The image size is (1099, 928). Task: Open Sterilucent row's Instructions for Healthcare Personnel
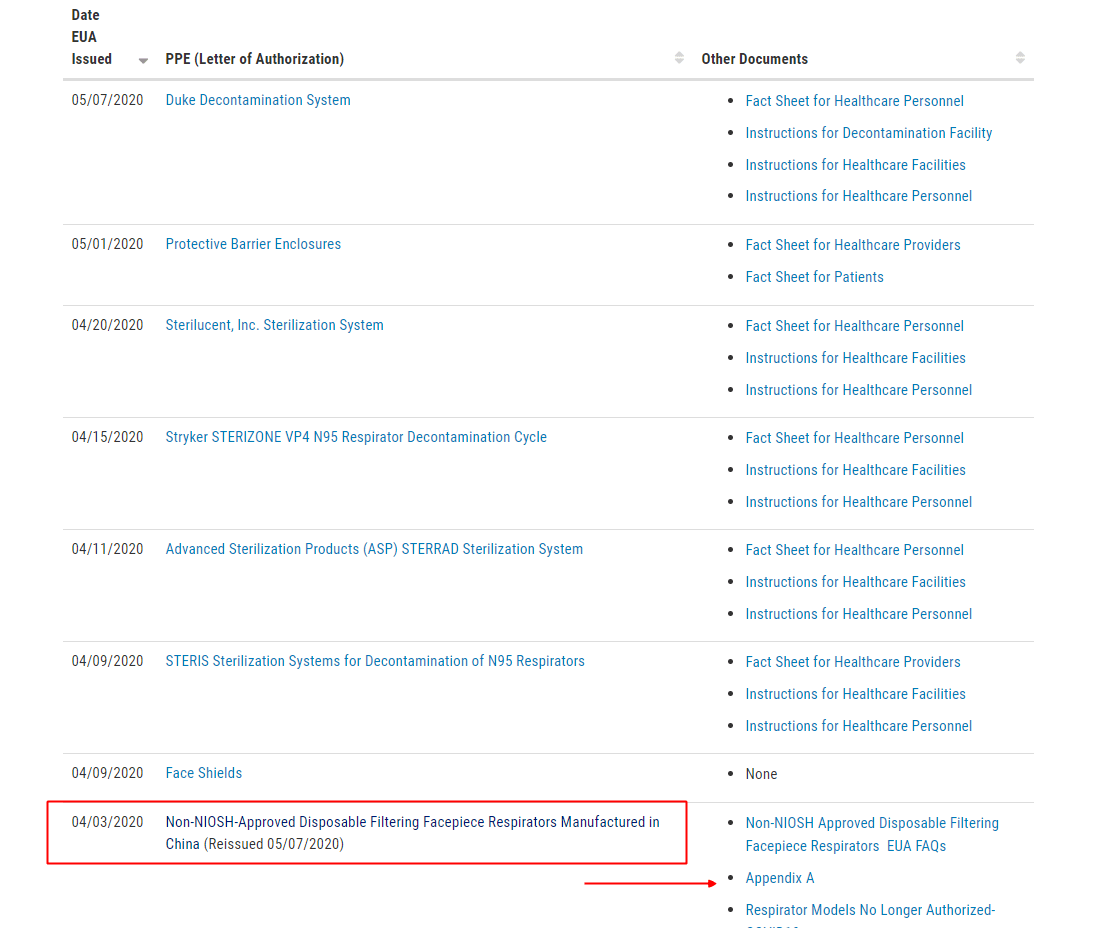[x=859, y=390]
